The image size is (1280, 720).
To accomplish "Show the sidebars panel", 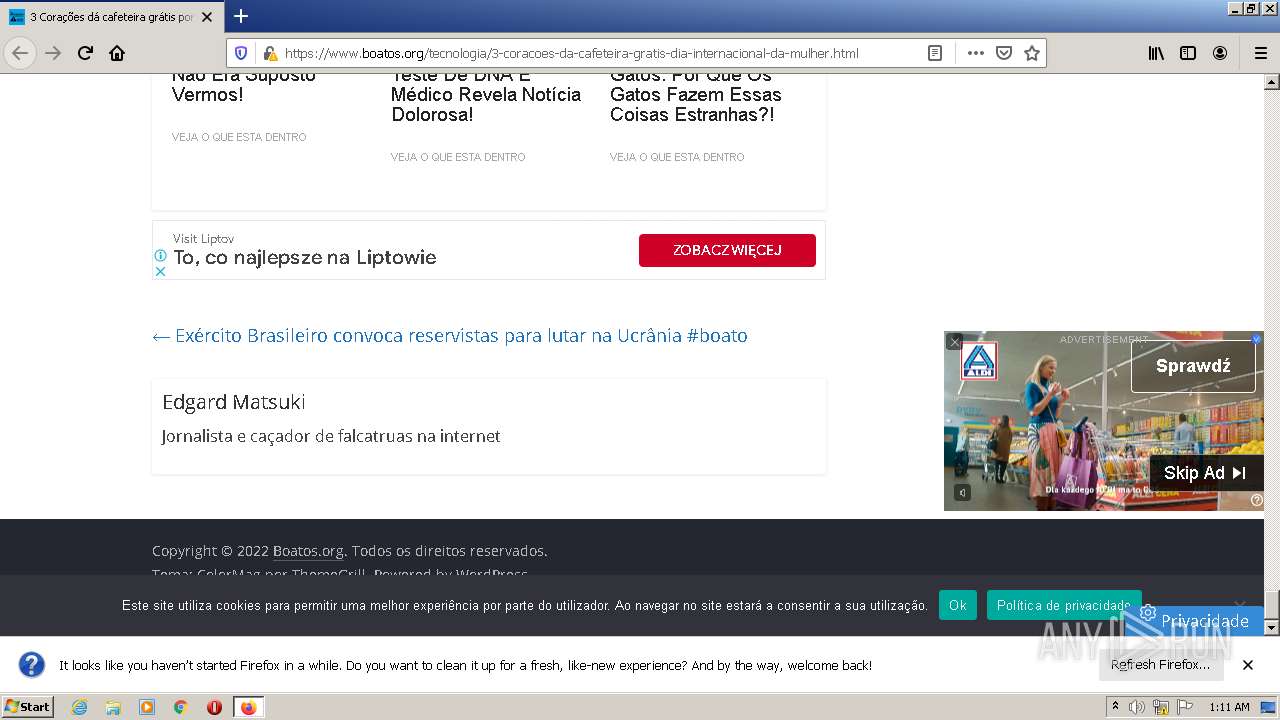I will [1188, 53].
